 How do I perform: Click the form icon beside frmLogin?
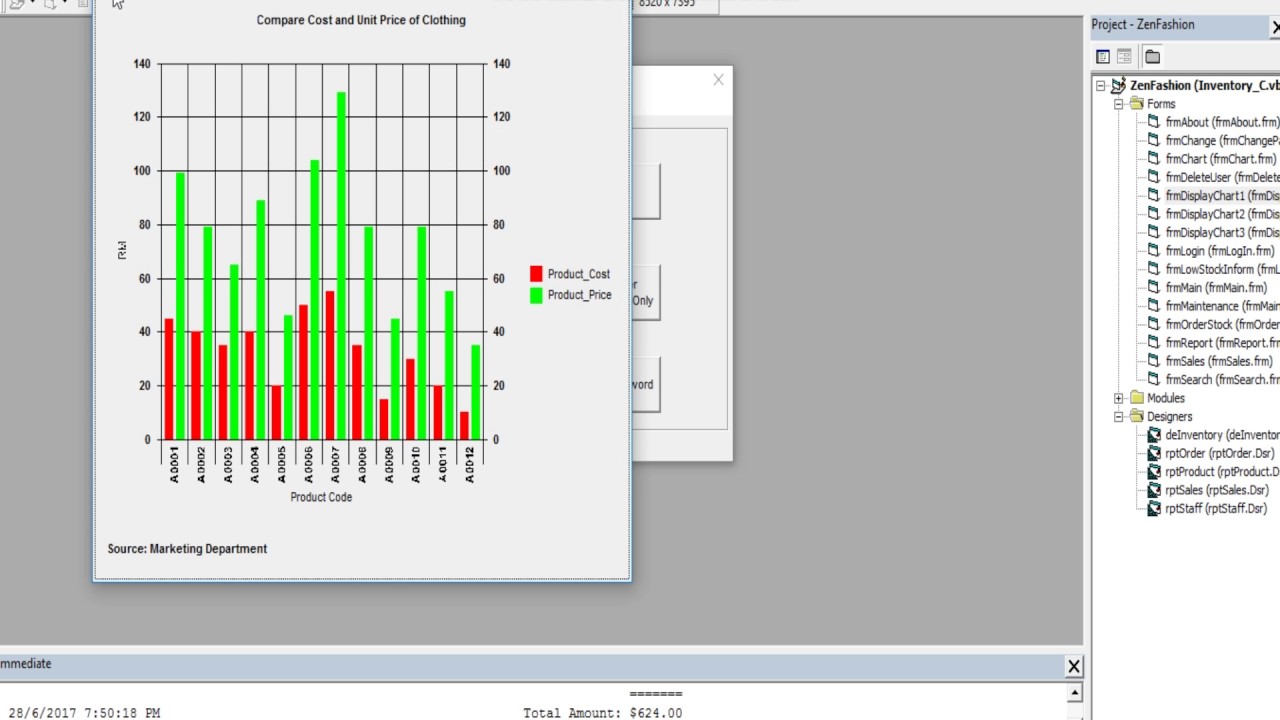(1153, 251)
